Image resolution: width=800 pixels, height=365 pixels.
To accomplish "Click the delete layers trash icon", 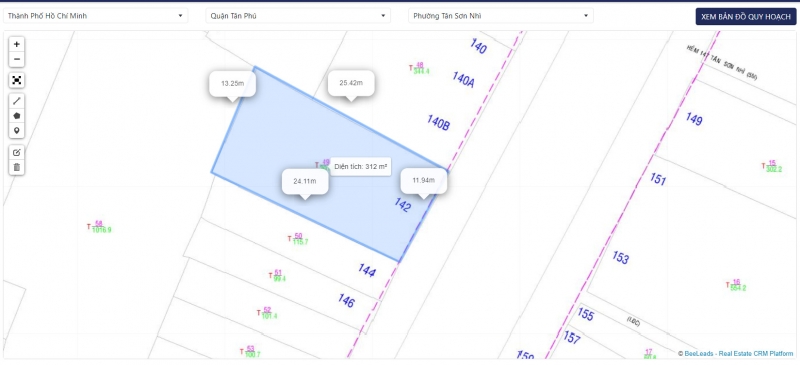I will point(16,167).
